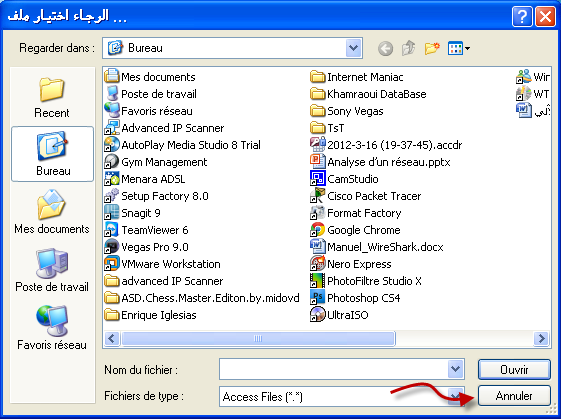This screenshot has height=419, width=561.
Task: Expand the Regarder dans dropdown
Action: point(353,48)
